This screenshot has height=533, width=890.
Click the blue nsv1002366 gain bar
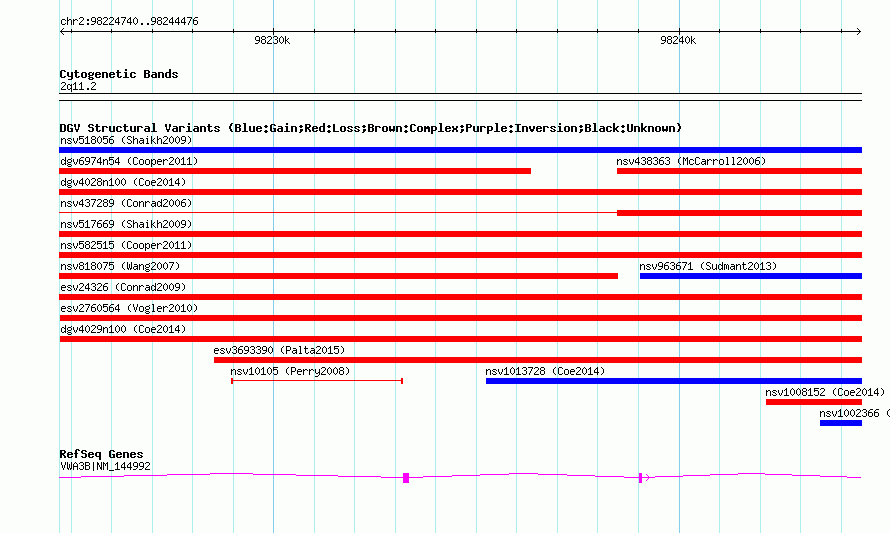(x=841, y=423)
